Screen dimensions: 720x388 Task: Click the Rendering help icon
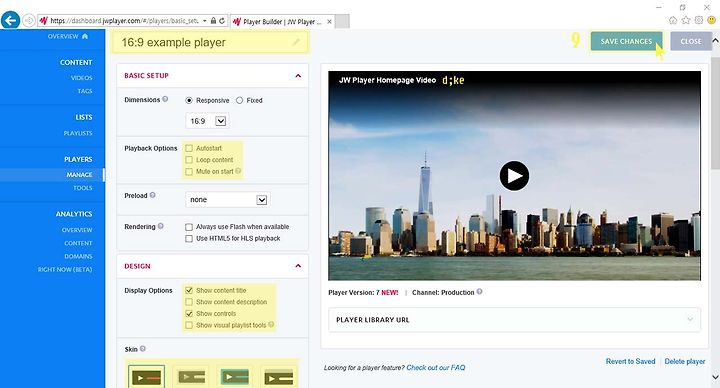161,226
